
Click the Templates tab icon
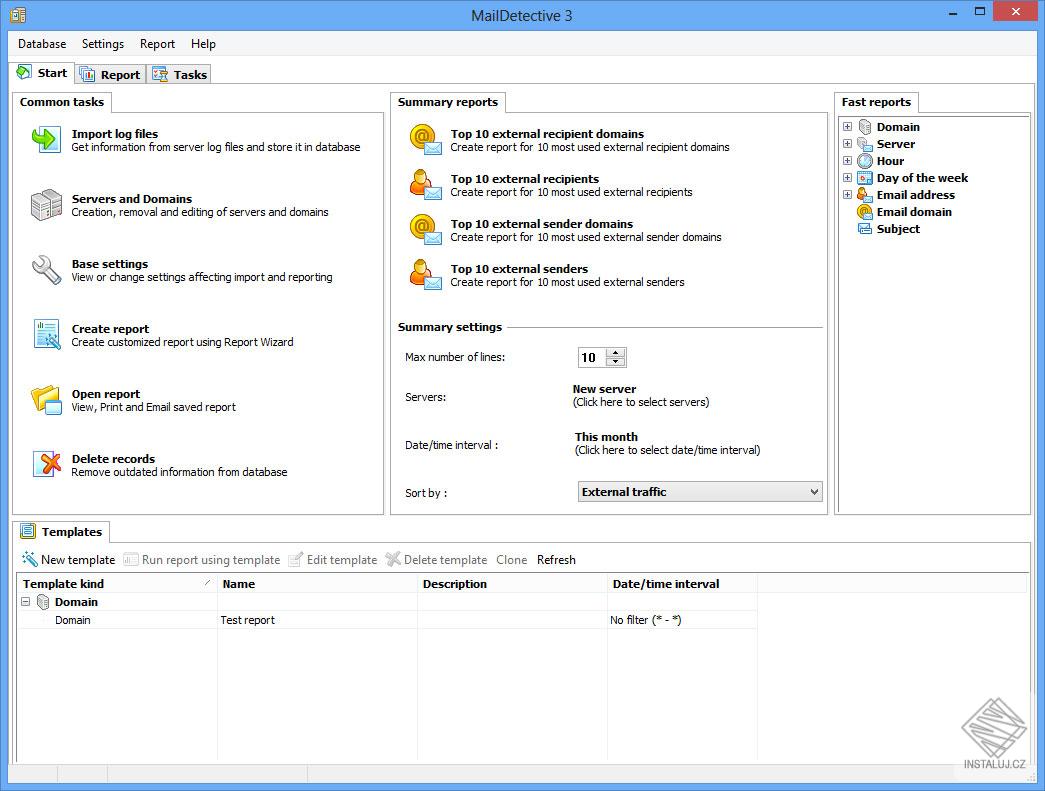pos(27,531)
